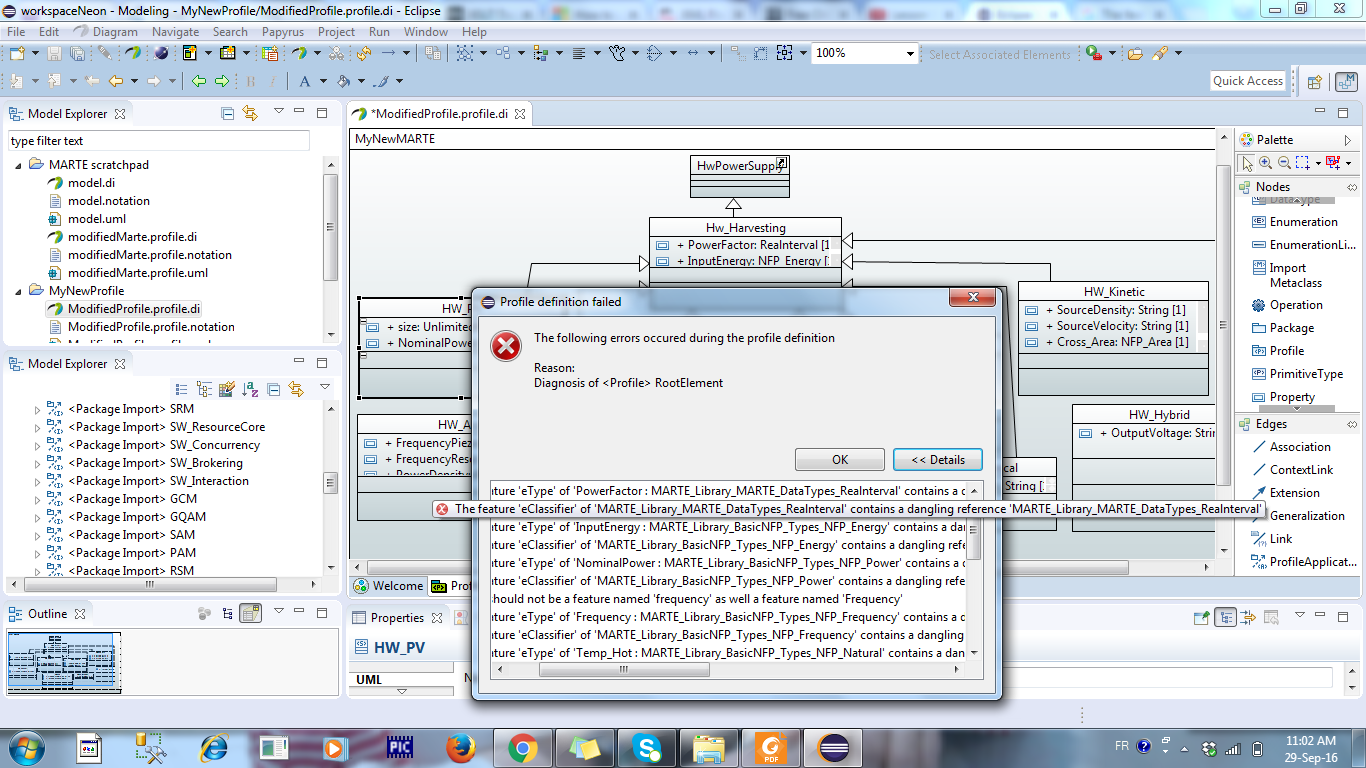
Task: Click Link with Editor in top Model Explorer
Action: click(250, 113)
